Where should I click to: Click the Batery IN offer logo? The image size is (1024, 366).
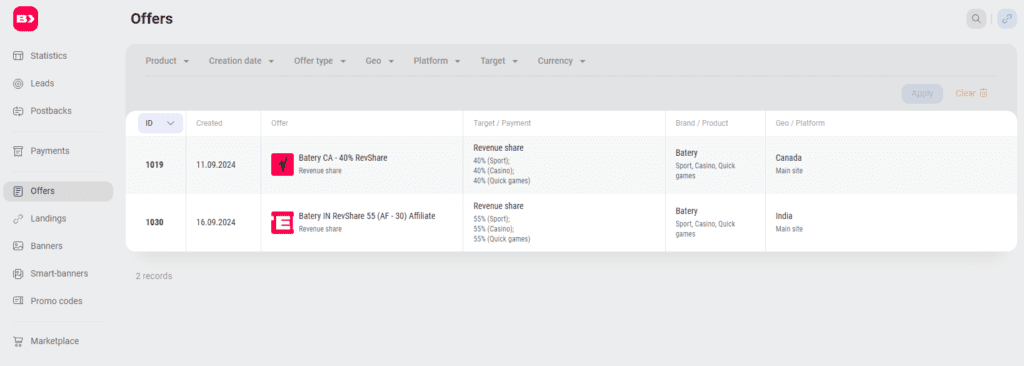tap(282, 222)
